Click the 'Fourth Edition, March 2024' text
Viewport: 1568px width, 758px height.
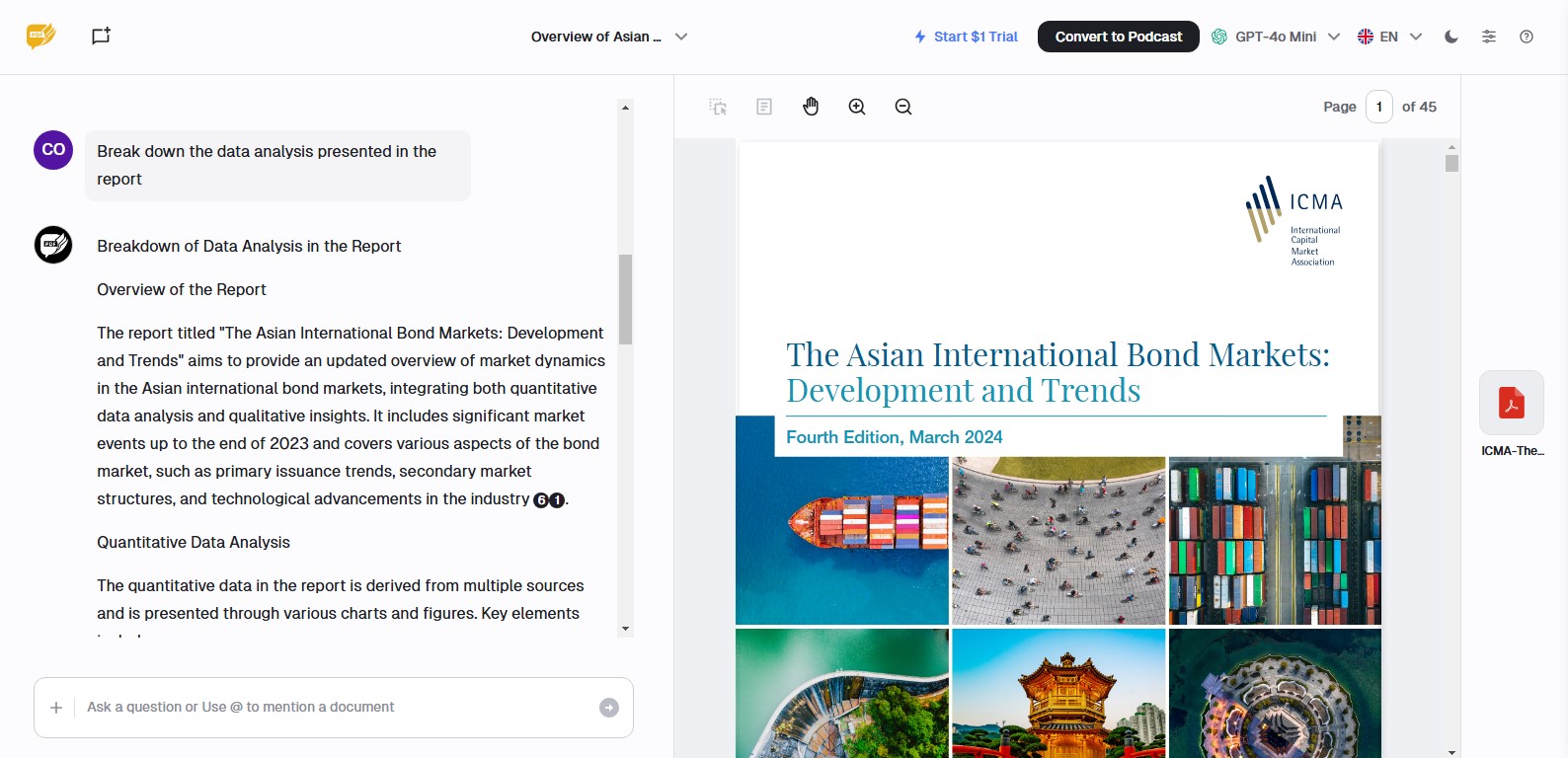[x=895, y=437]
